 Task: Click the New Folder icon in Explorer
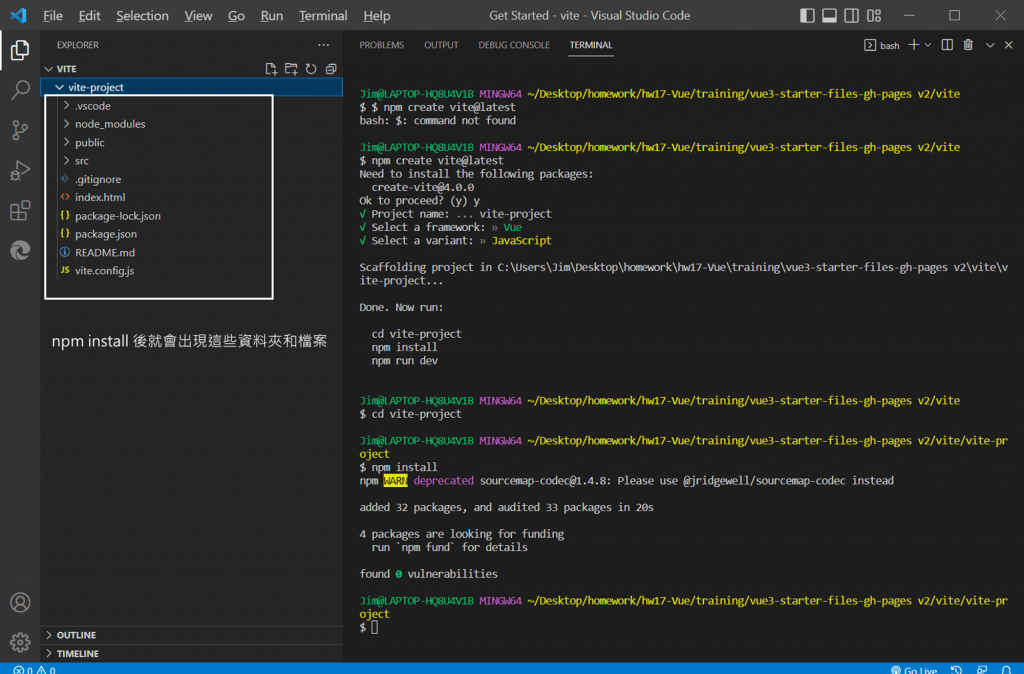(x=291, y=69)
